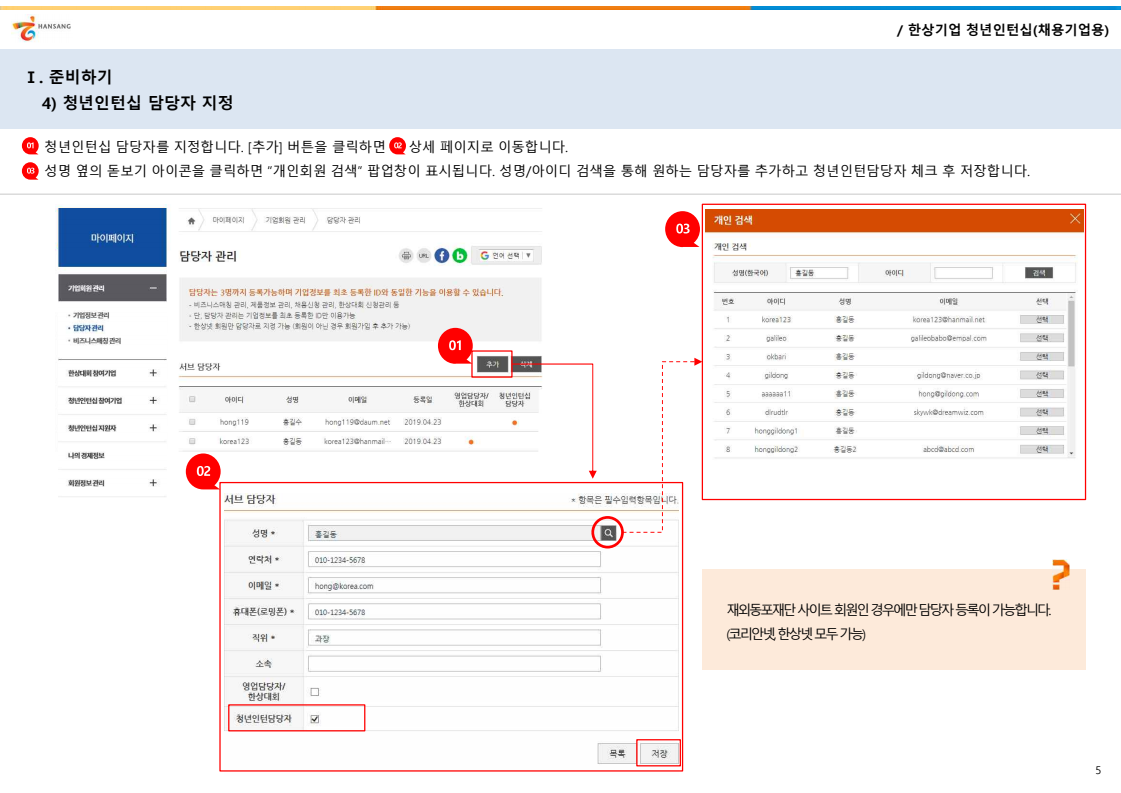This screenshot has width=1121, height=793.
Task: Collapse the 기업회원 관리 sidebar section
Action: point(153,289)
